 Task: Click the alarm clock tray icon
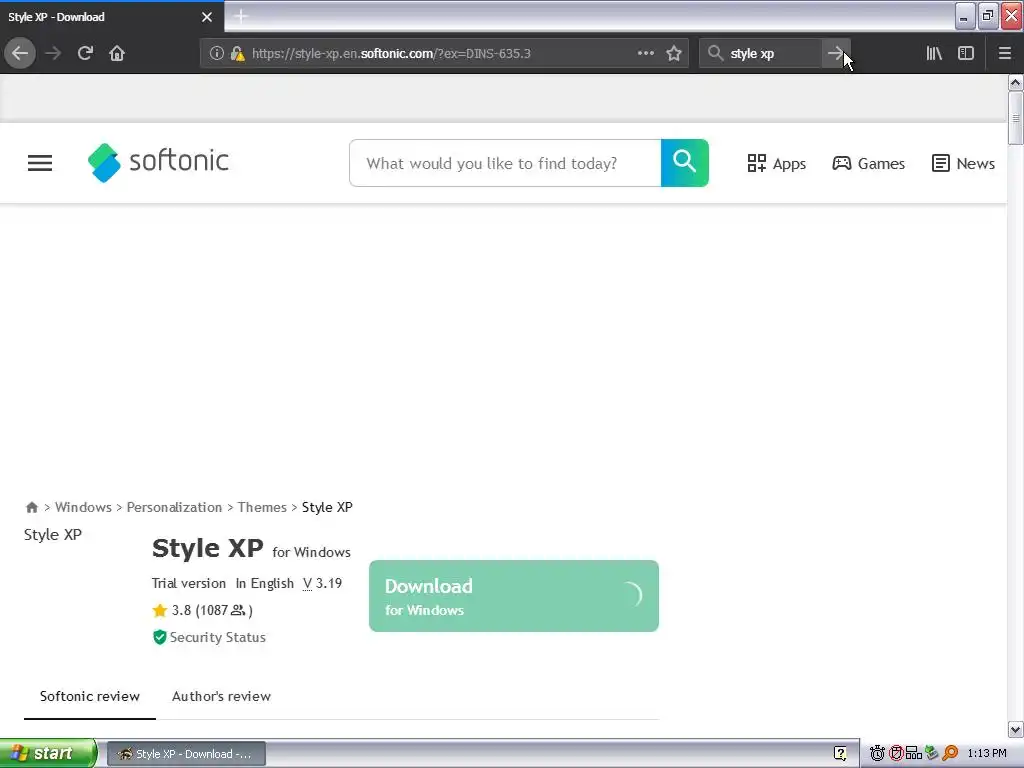pos(877,753)
